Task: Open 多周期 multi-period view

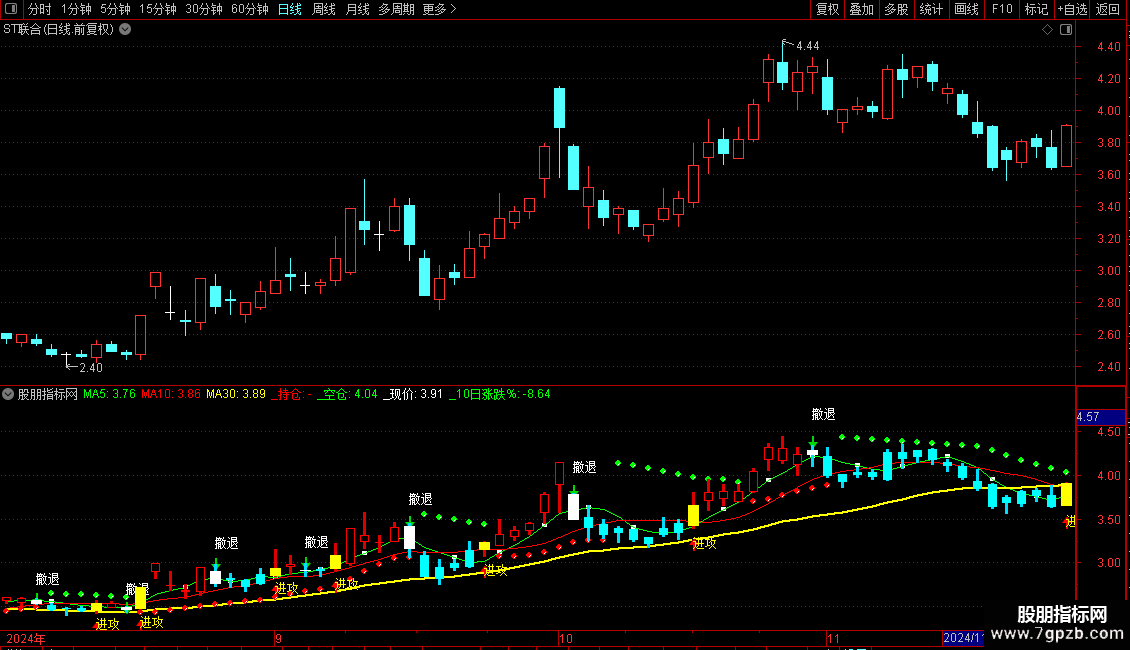Action: point(396,9)
